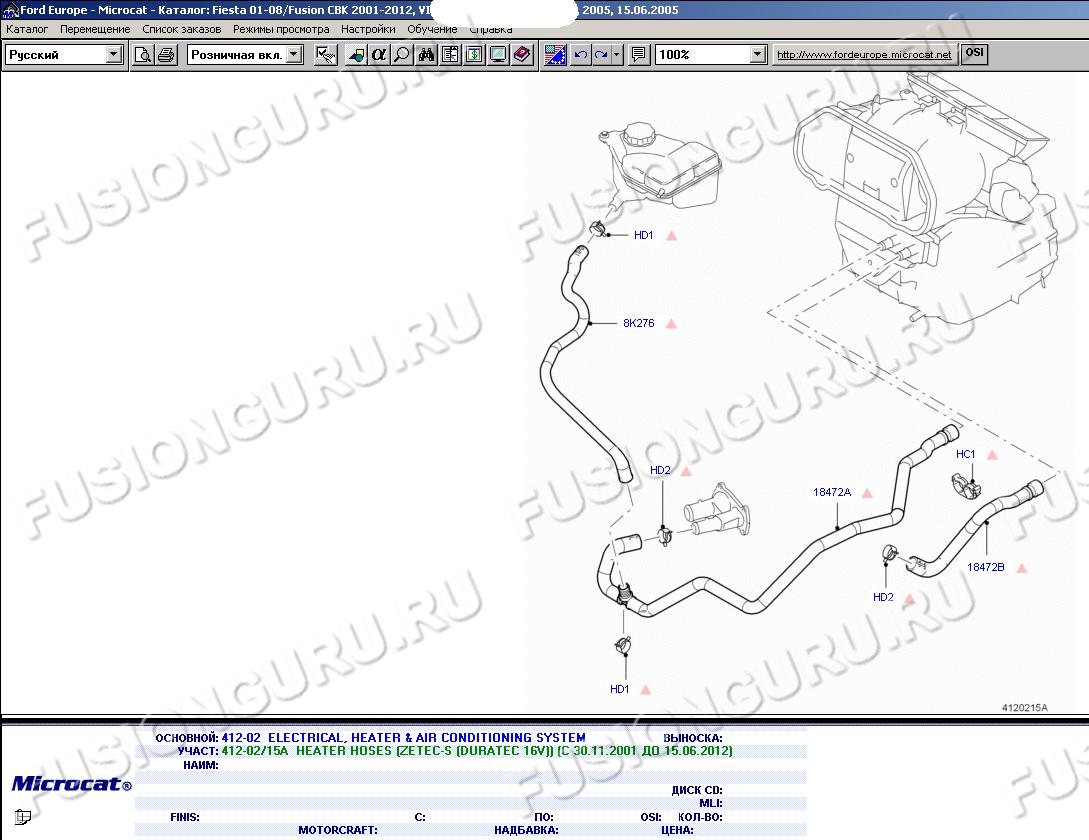1089x840 pixels.
Task: Open the 100% zoom level dropdown
Action: (x=758, y=54)
